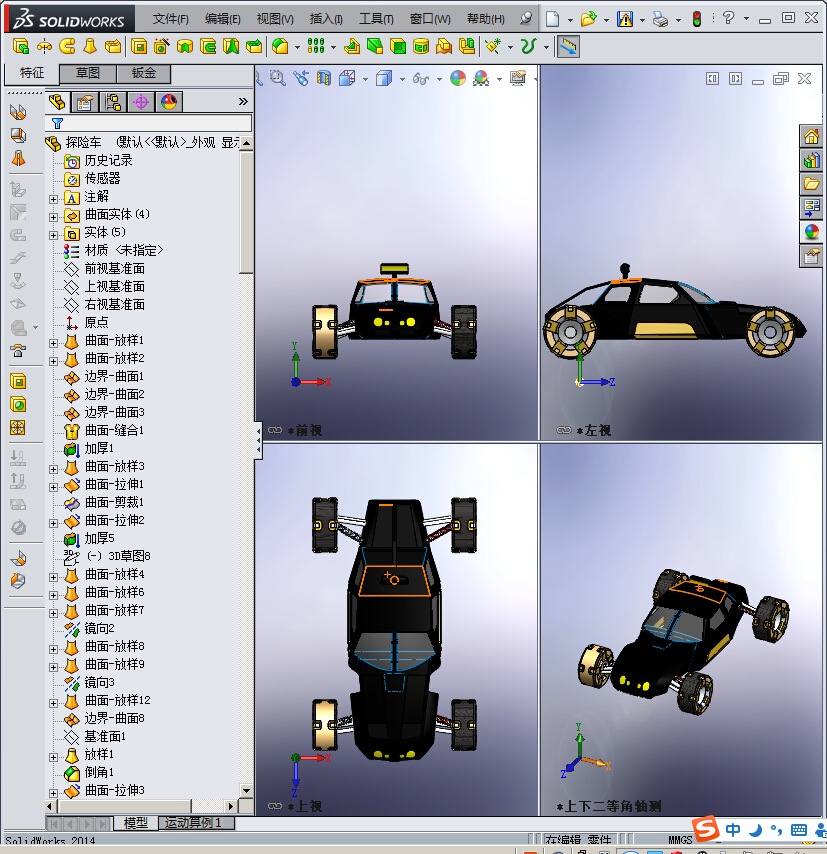Click the Section View icon in view toolbar
This screenshot has height=854, width=827.
324,78
